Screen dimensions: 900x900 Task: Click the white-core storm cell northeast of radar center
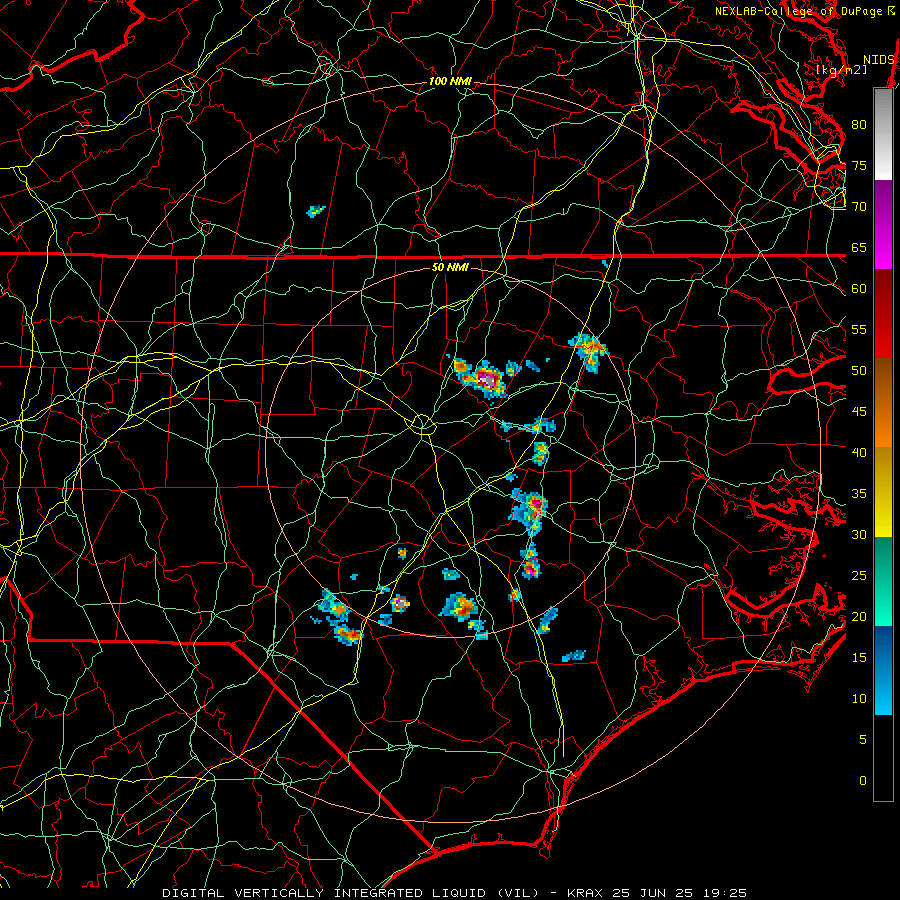coord(487,379)
